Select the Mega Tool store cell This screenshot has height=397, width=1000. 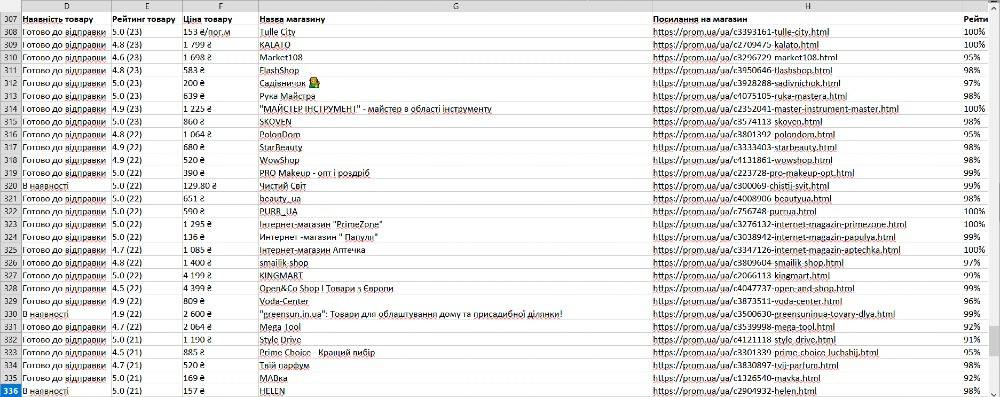pos(455,327)
